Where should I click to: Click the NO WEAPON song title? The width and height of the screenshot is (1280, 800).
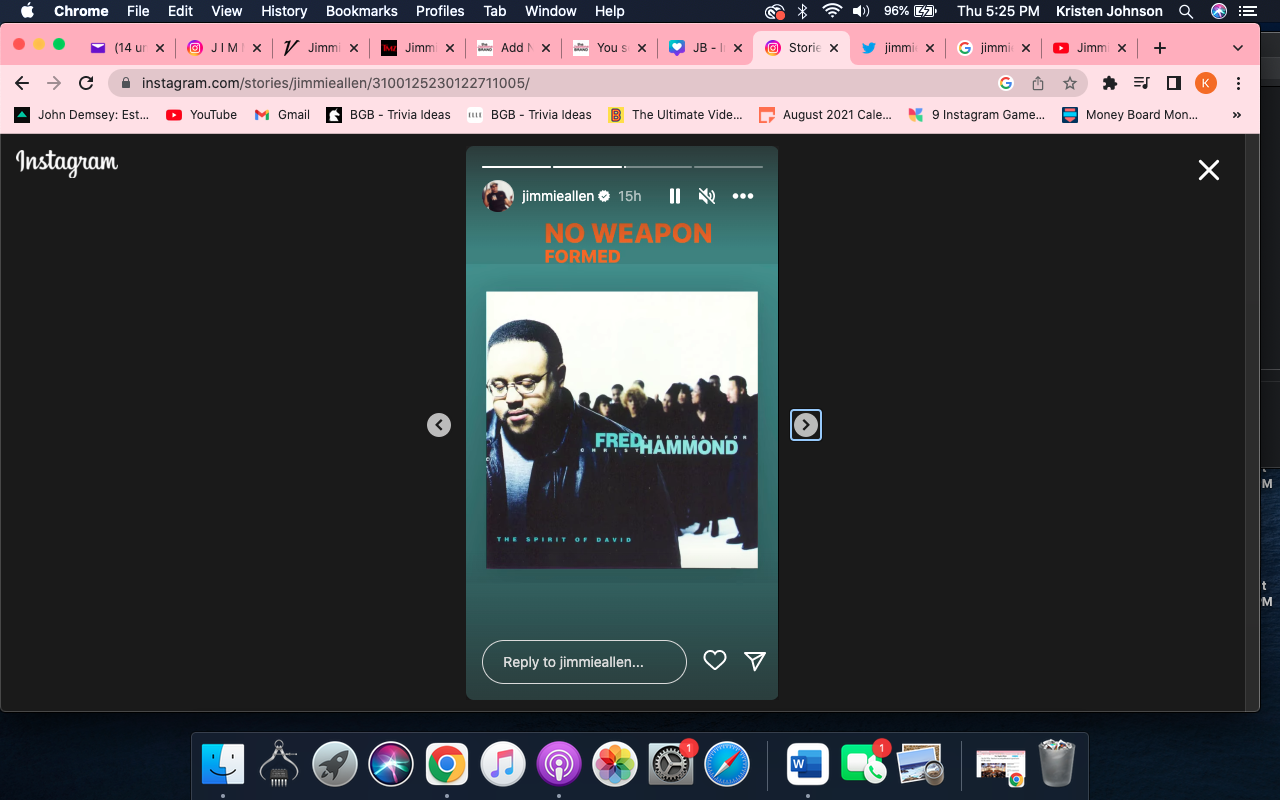[x=629, y=234]
